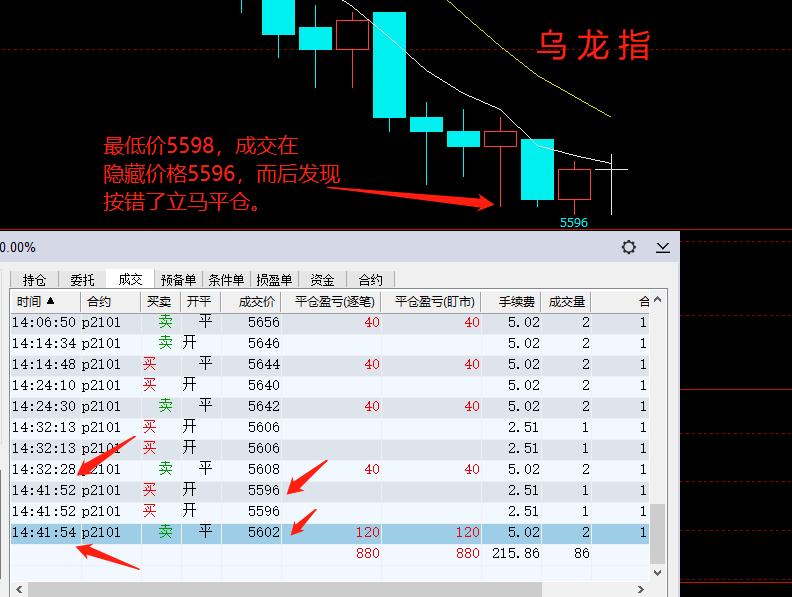Click the horizontal scroll-left arrow
This screenshot has width=792, height=597.
pyautogui.click(x=19, y=589)
